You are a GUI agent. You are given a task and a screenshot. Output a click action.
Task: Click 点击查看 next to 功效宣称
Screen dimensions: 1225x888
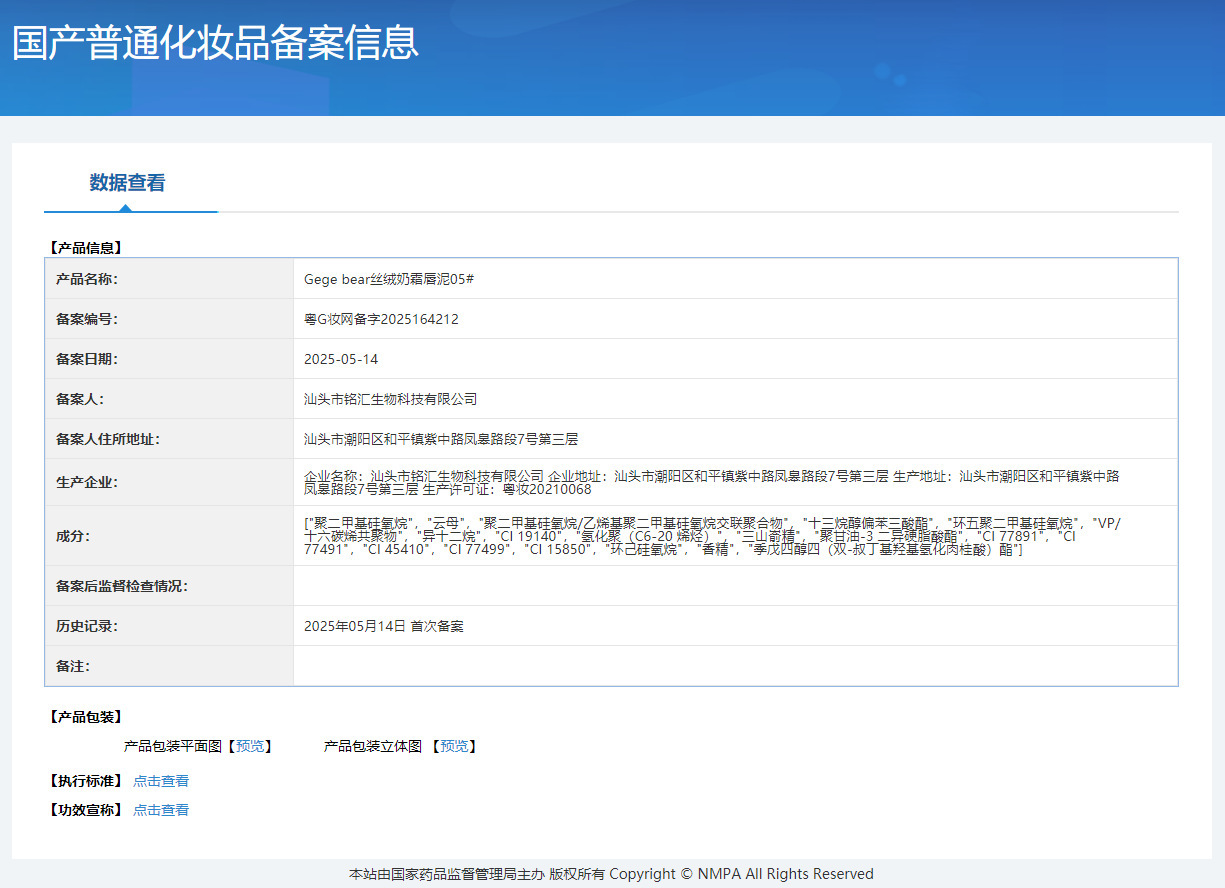coord(161,810)
